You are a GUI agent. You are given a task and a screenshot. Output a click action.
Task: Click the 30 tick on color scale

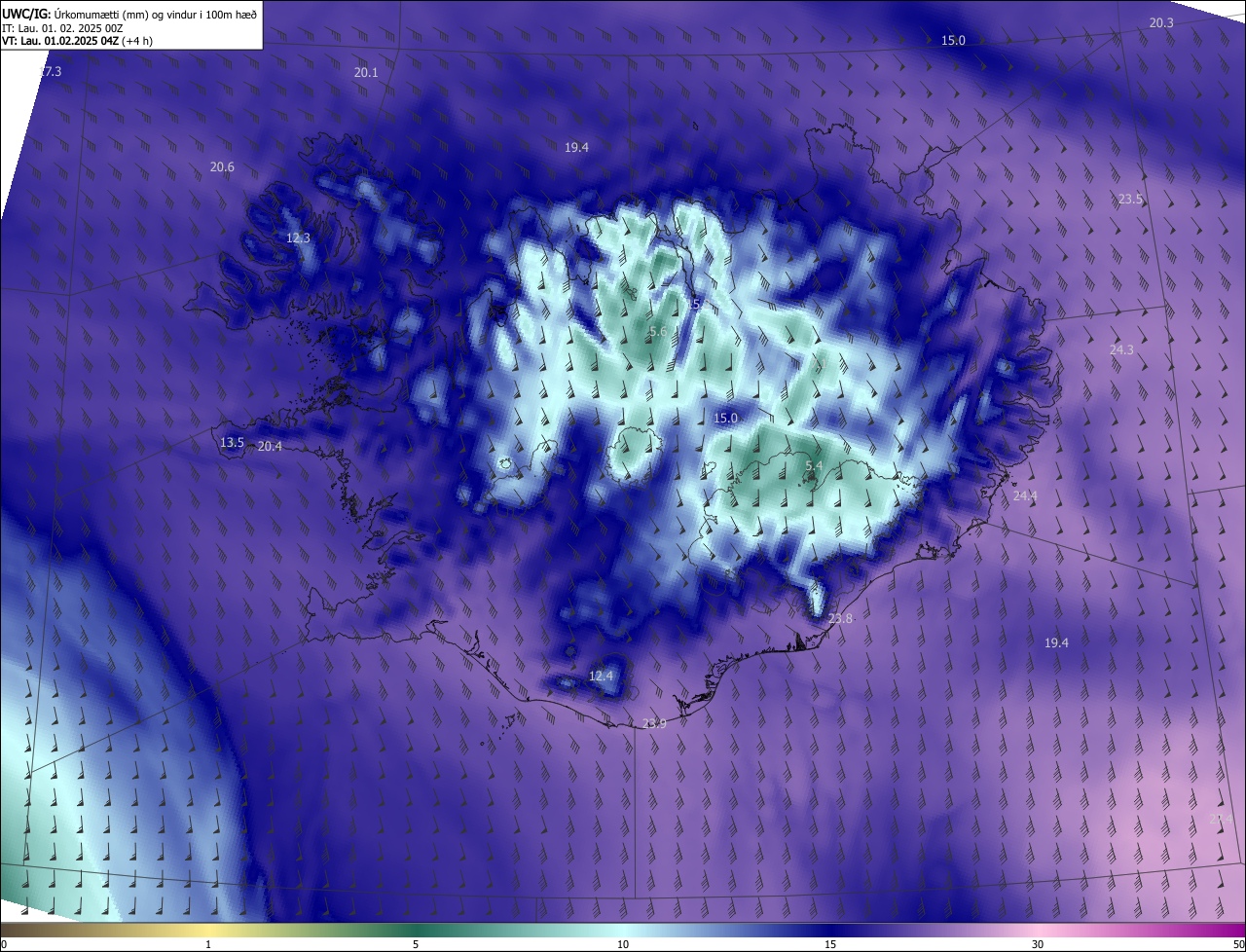click(1038, 944)
